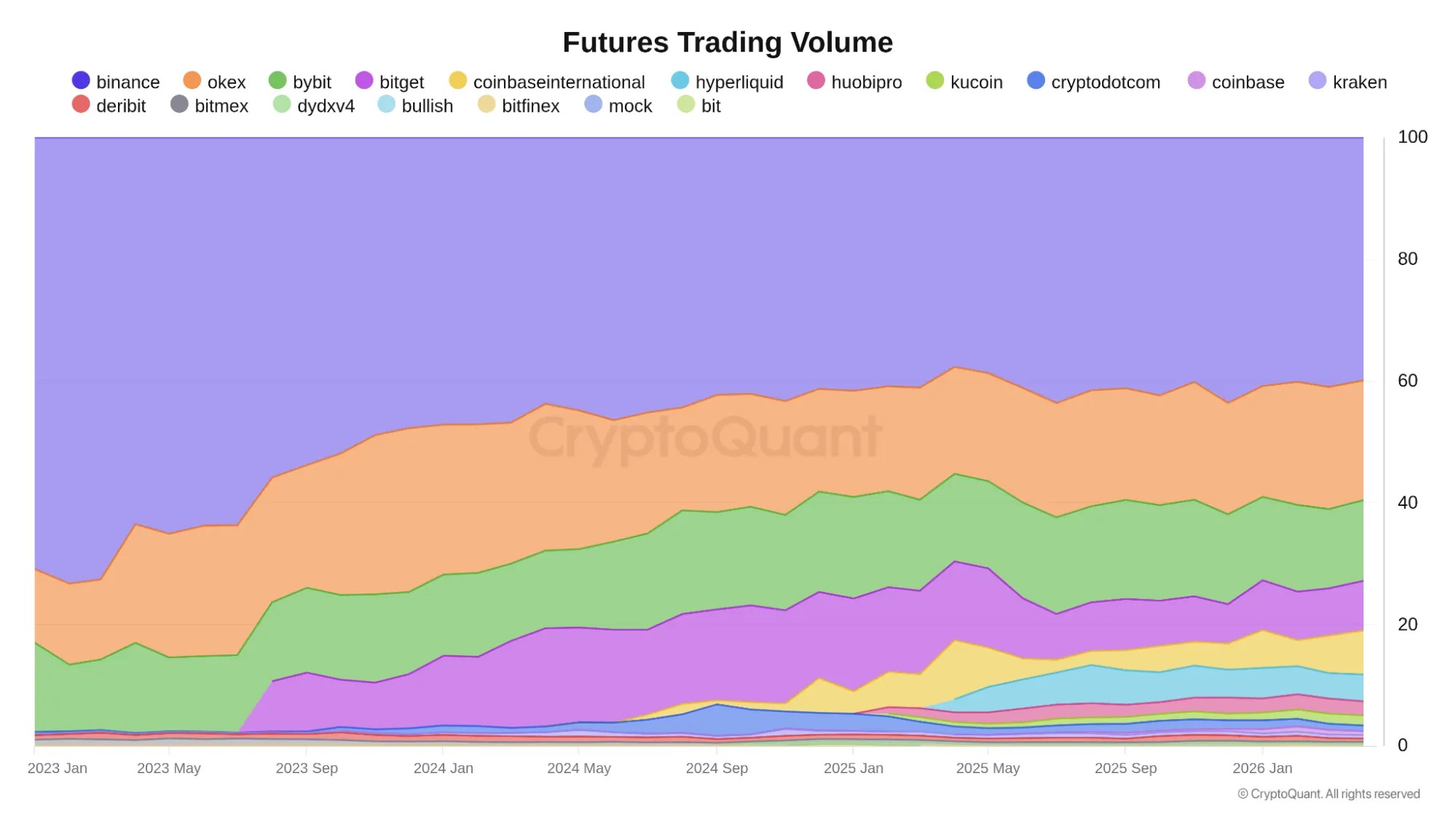The height and width of the screenshot is (819, 1456).
Task: Click the bit legend label
Action: click(x=710, y=106)
